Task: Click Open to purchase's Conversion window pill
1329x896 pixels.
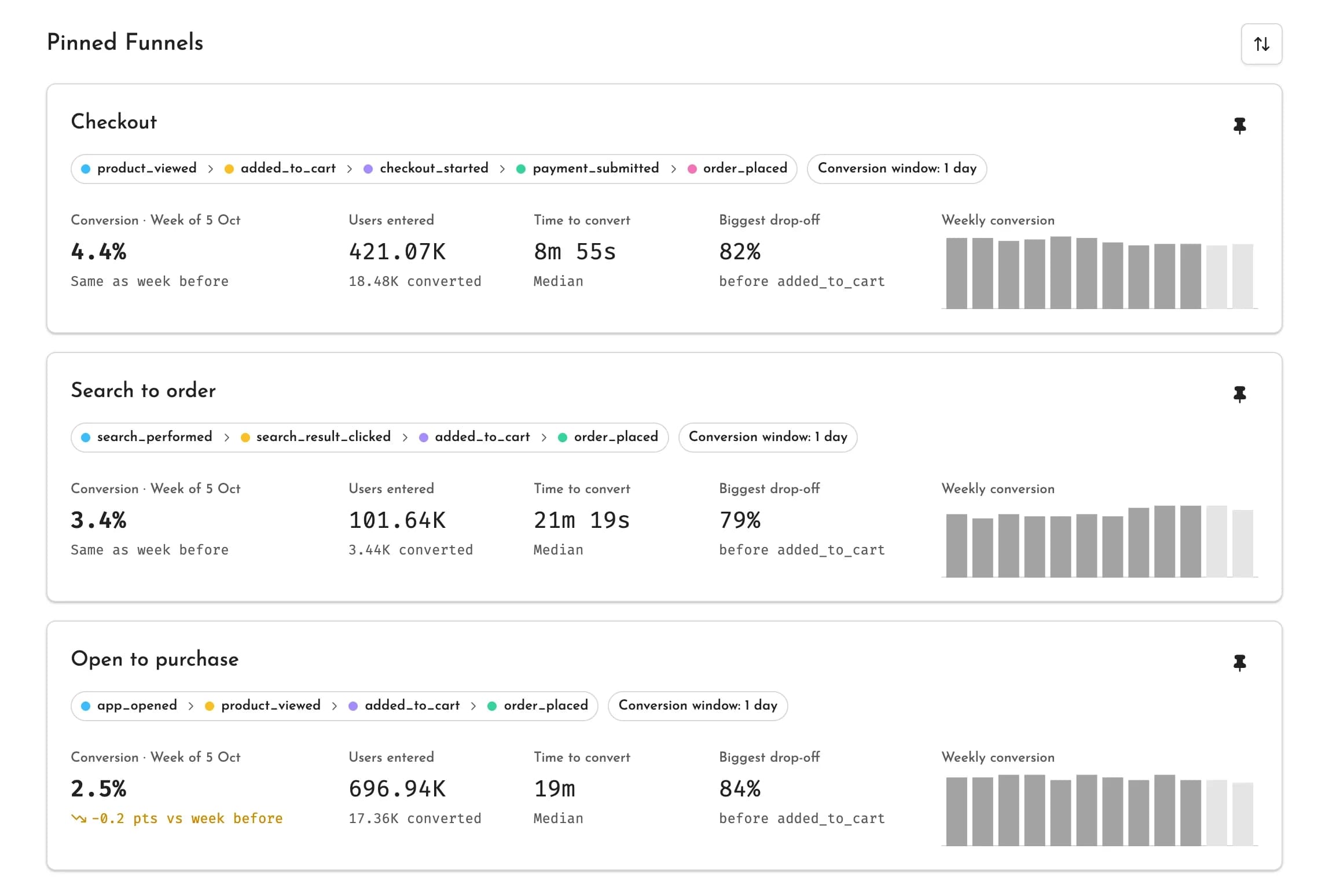Action: (x=697, y=706)
